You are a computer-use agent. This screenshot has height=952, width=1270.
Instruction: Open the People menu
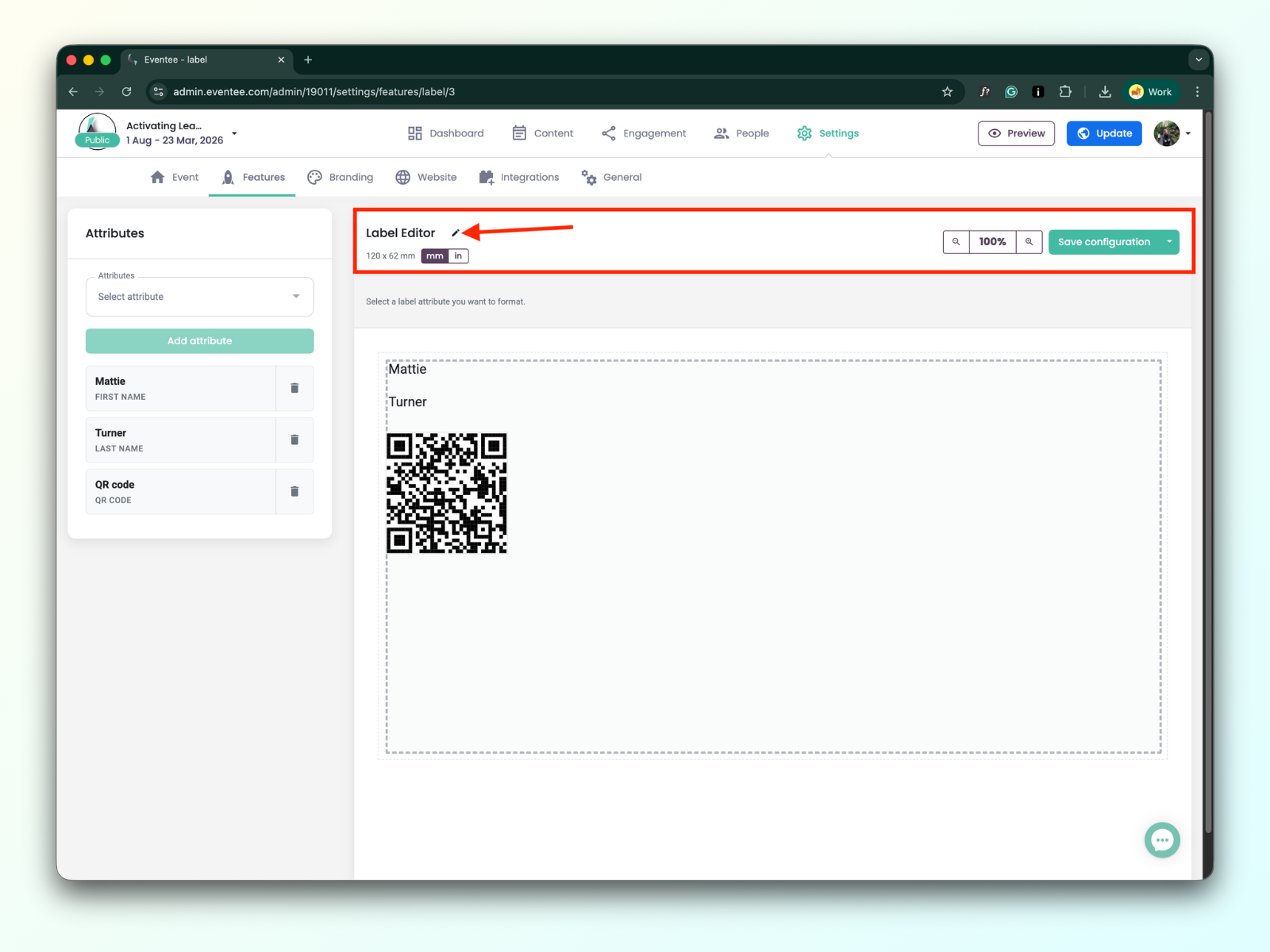point(741,133)
